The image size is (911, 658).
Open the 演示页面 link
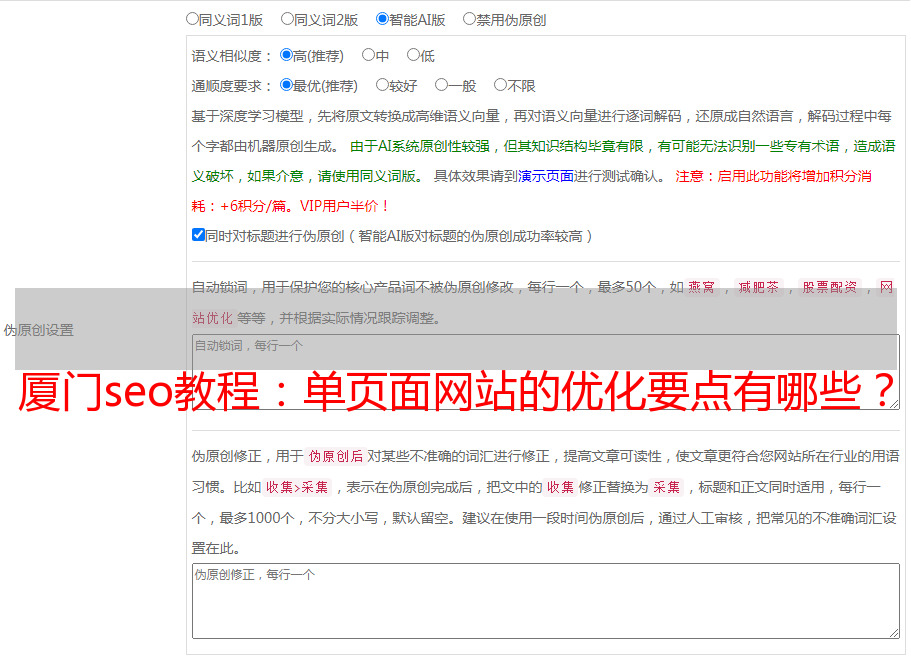click(546, 176)
